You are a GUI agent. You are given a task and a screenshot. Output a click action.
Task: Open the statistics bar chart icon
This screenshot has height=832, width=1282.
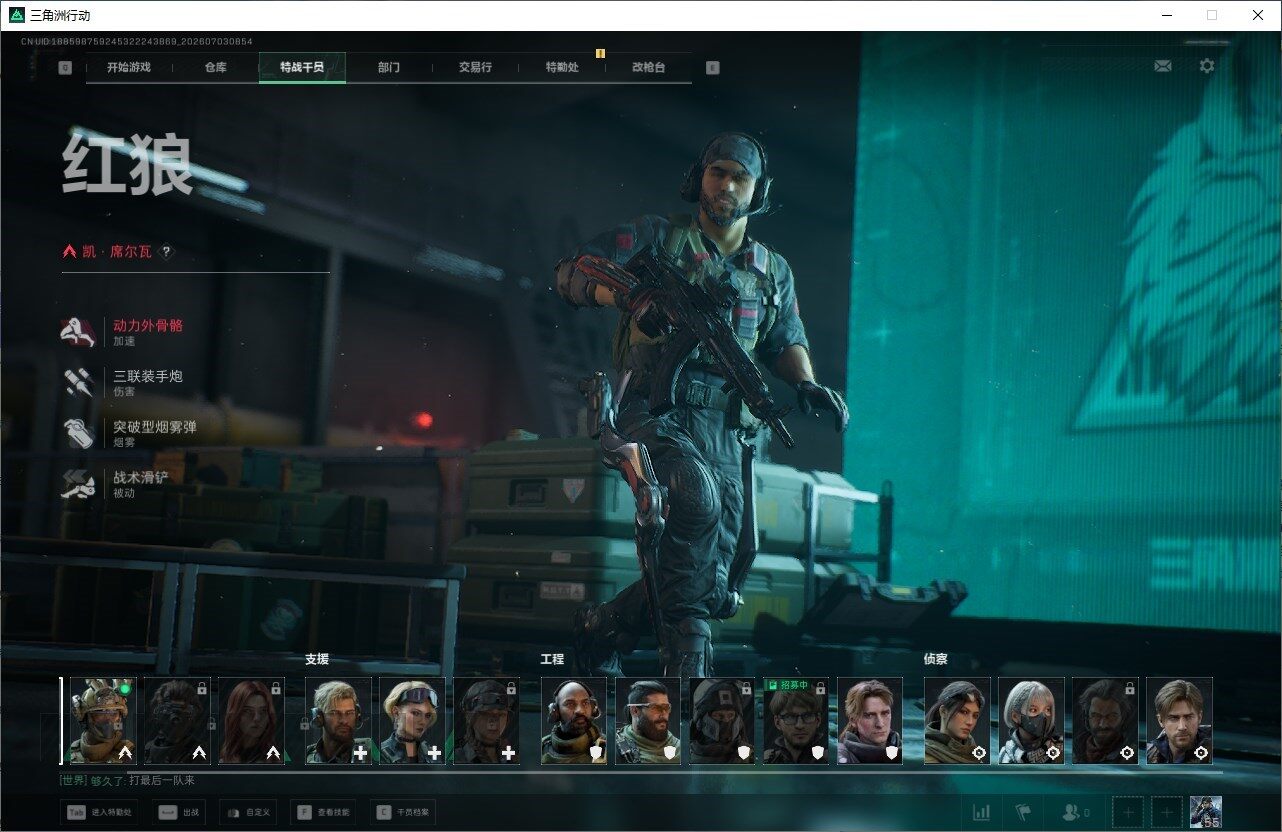point(982,812)
